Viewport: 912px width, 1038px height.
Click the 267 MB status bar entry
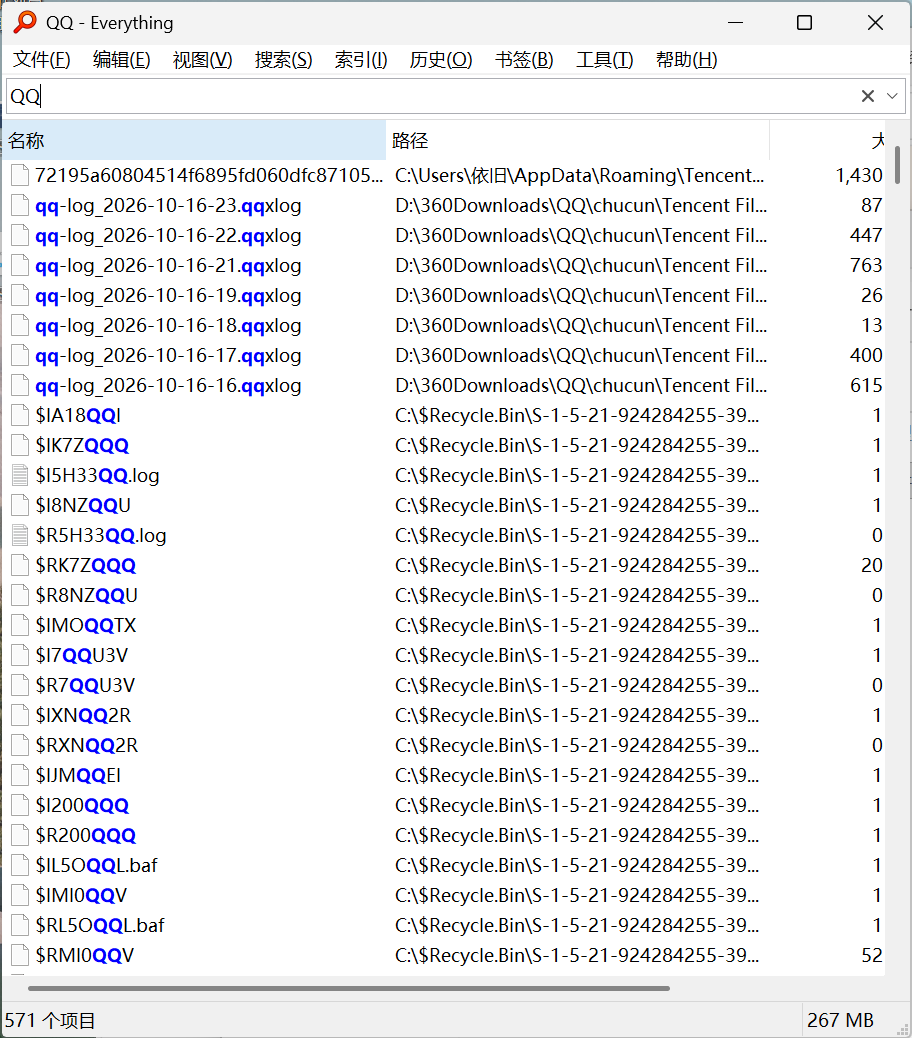point(840,1020)
